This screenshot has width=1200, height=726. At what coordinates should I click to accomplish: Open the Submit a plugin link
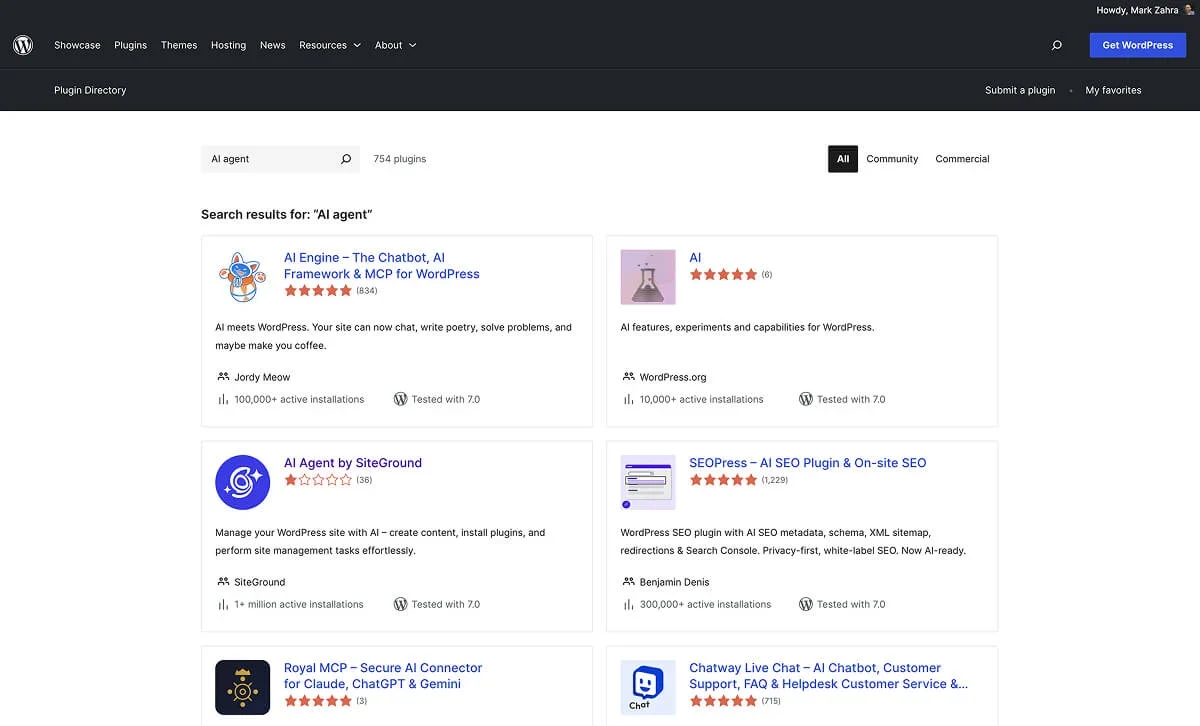tap(1020, 90)
